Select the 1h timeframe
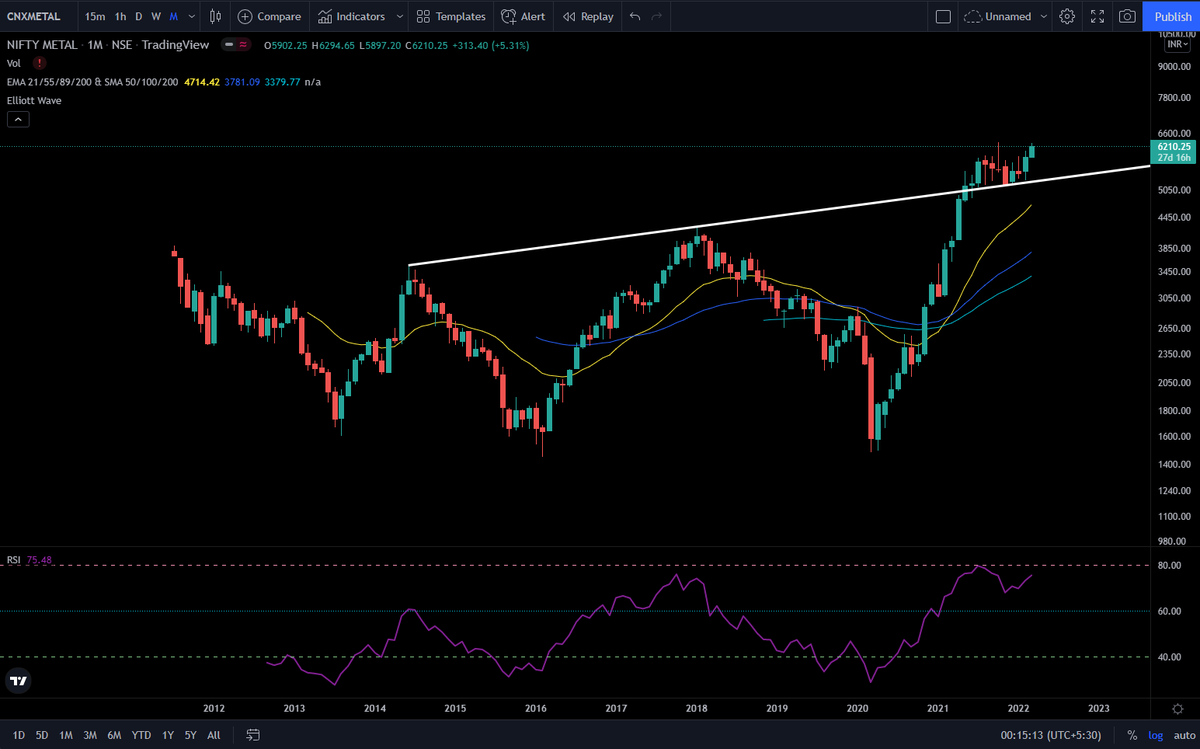Viewport: 1200px width, 749px height. click(x=121, y=16)
